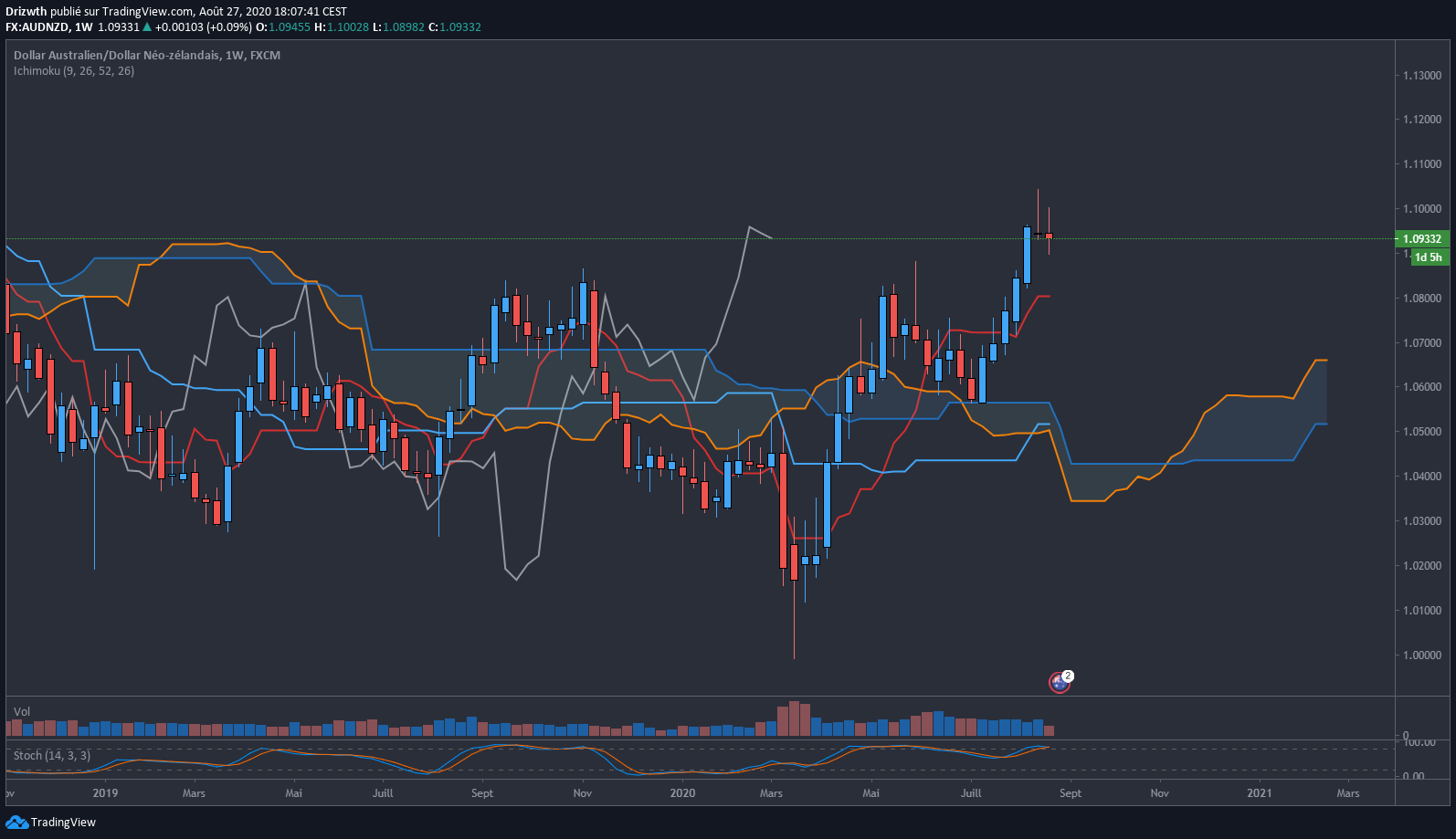The height and width of the screenshot is (839, 1456).
Task: Click the 1.13000 price axis label
Action: (x=1422, y=76)
